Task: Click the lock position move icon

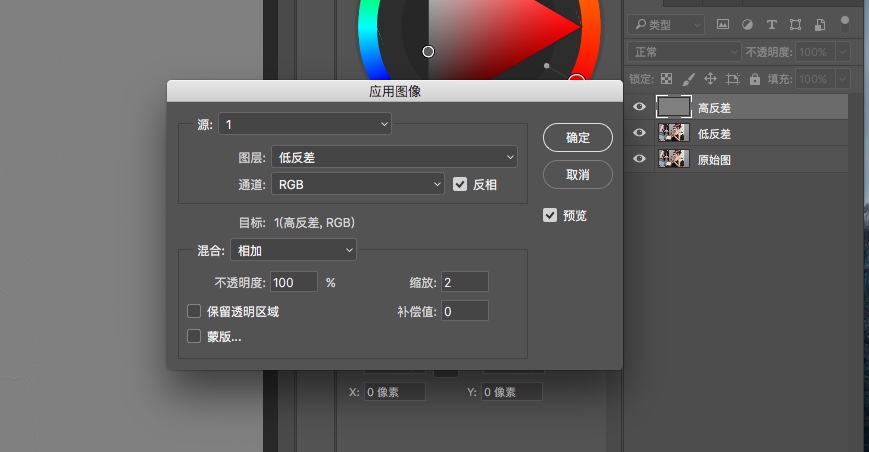Action: pos(710,79)
